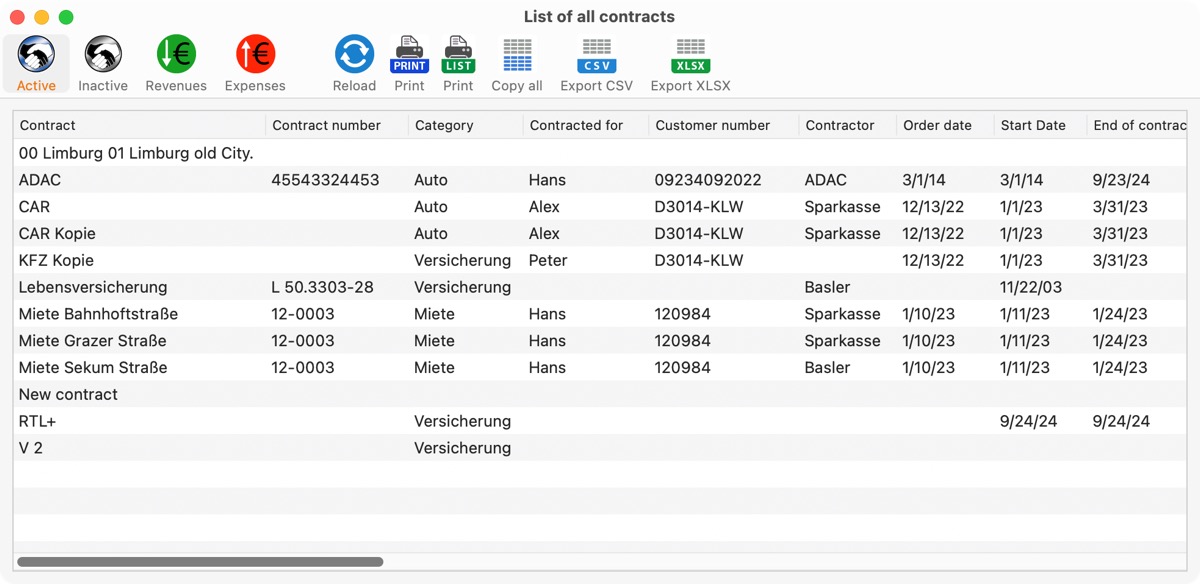The image size is (1200, 584).
Task: Select the Active contracts handshake icon
Action: point(36,55)
